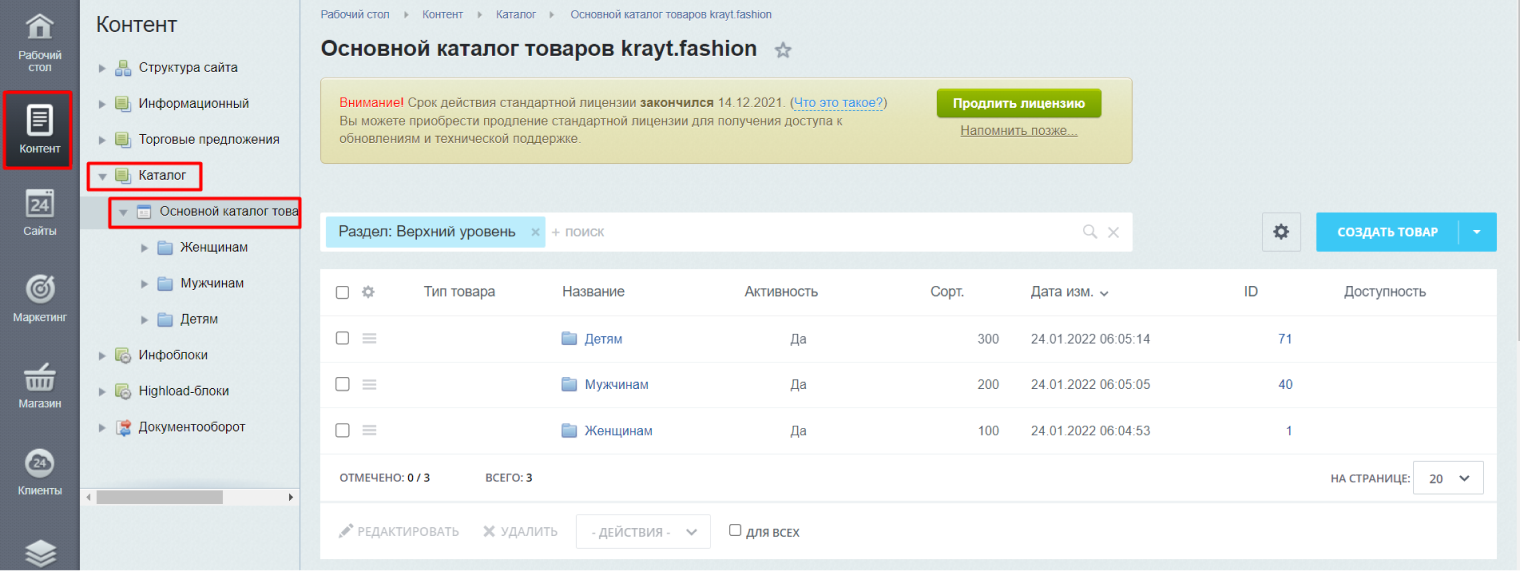Open the Клиенты sidebar section

tap(39, 471)
